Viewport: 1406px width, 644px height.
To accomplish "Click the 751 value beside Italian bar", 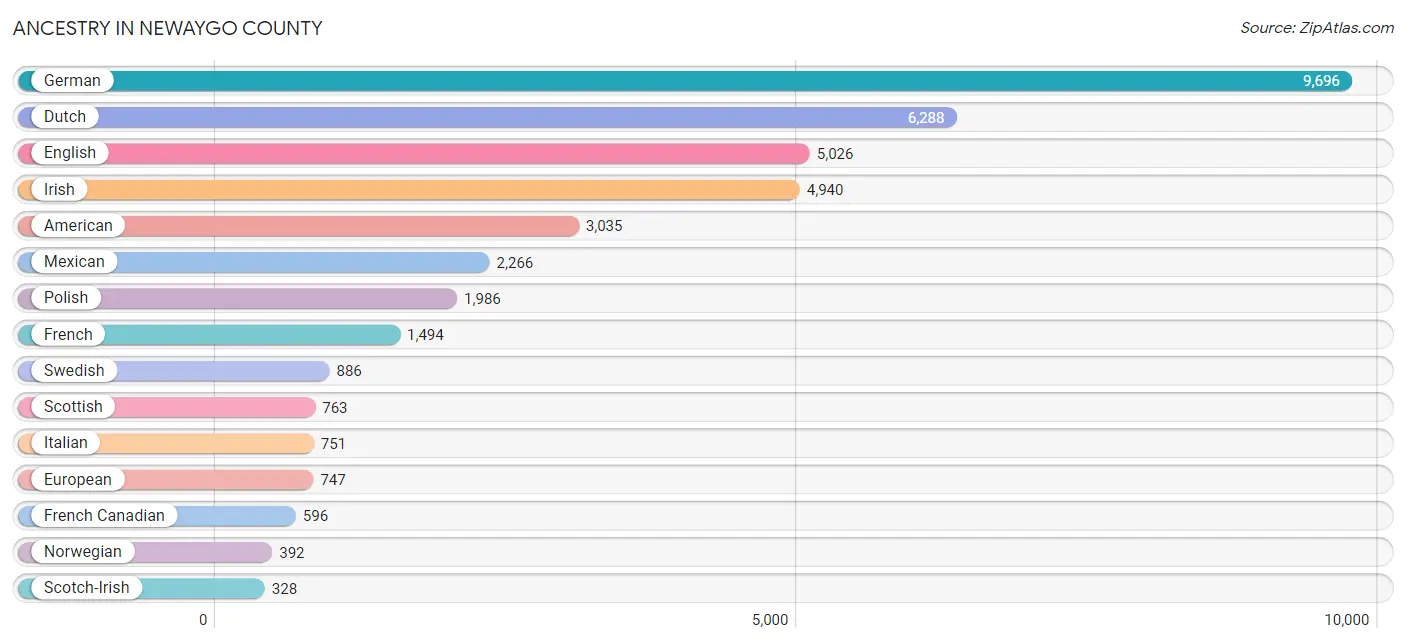I will [333, 443].
